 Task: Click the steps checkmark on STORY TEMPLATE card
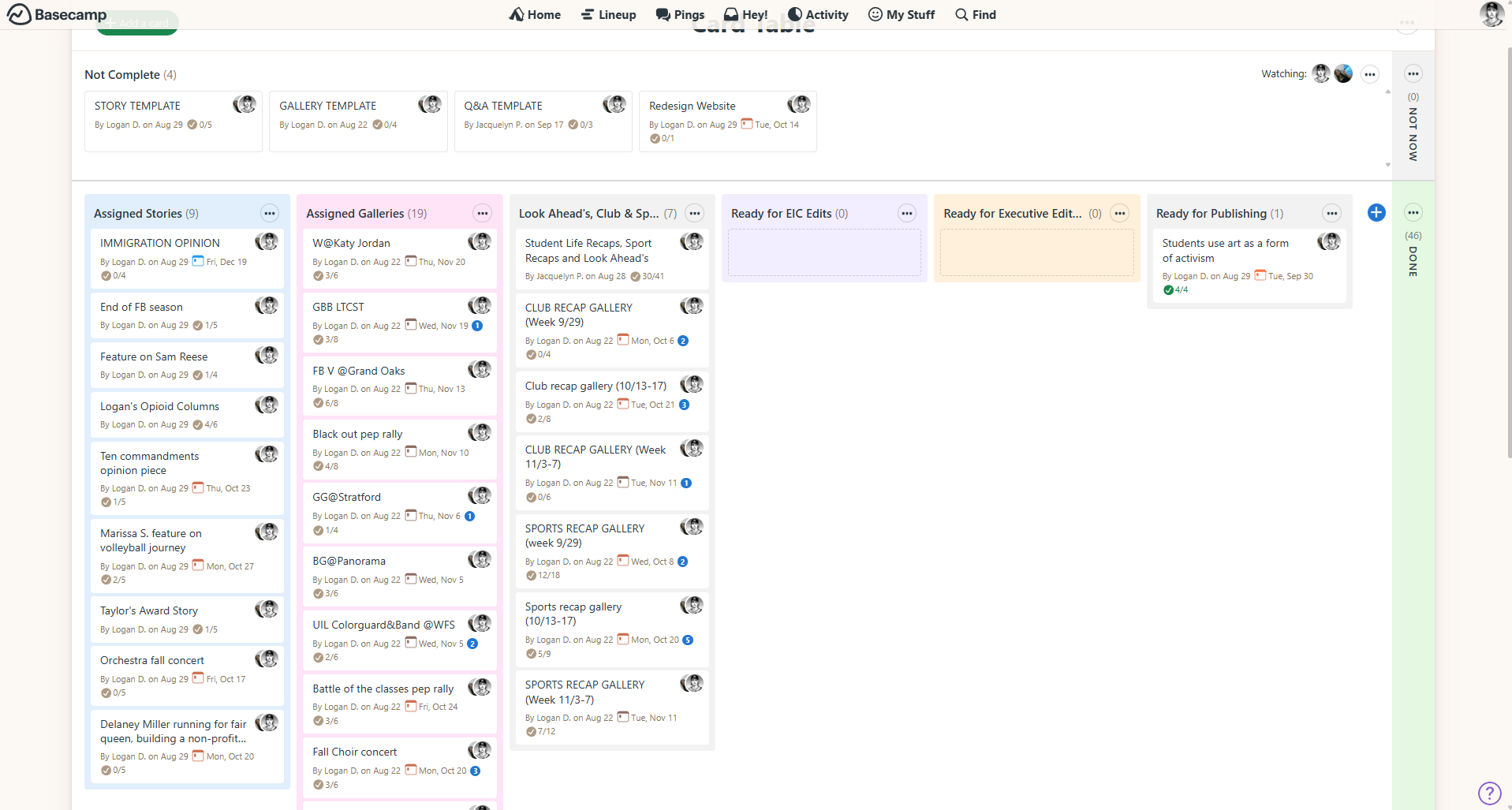(x=192, y=125)
